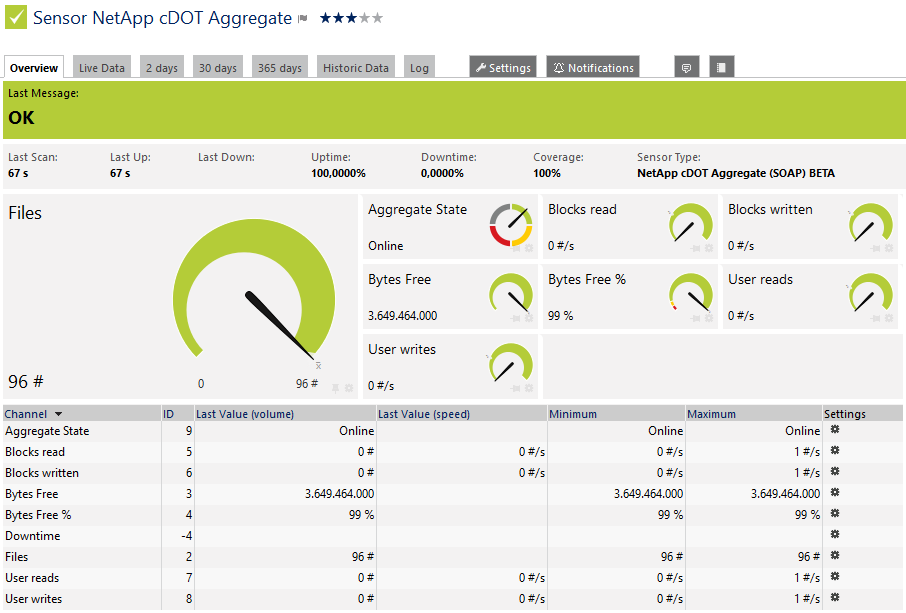This screenshot has width=906, height=613.
Task: Open settings gear for Bytes Free % channel
Action: (835, 514)
